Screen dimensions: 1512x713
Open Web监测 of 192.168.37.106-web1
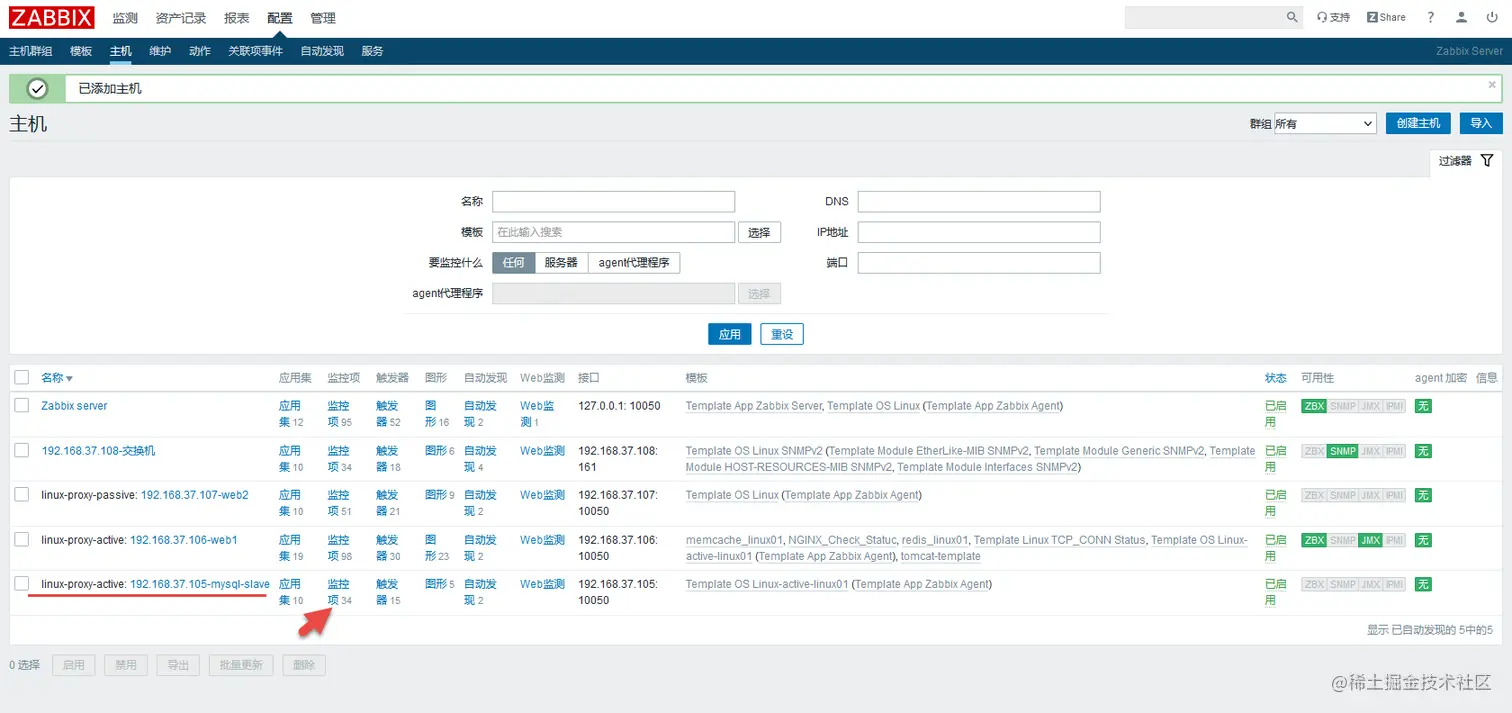coord(542,540)
